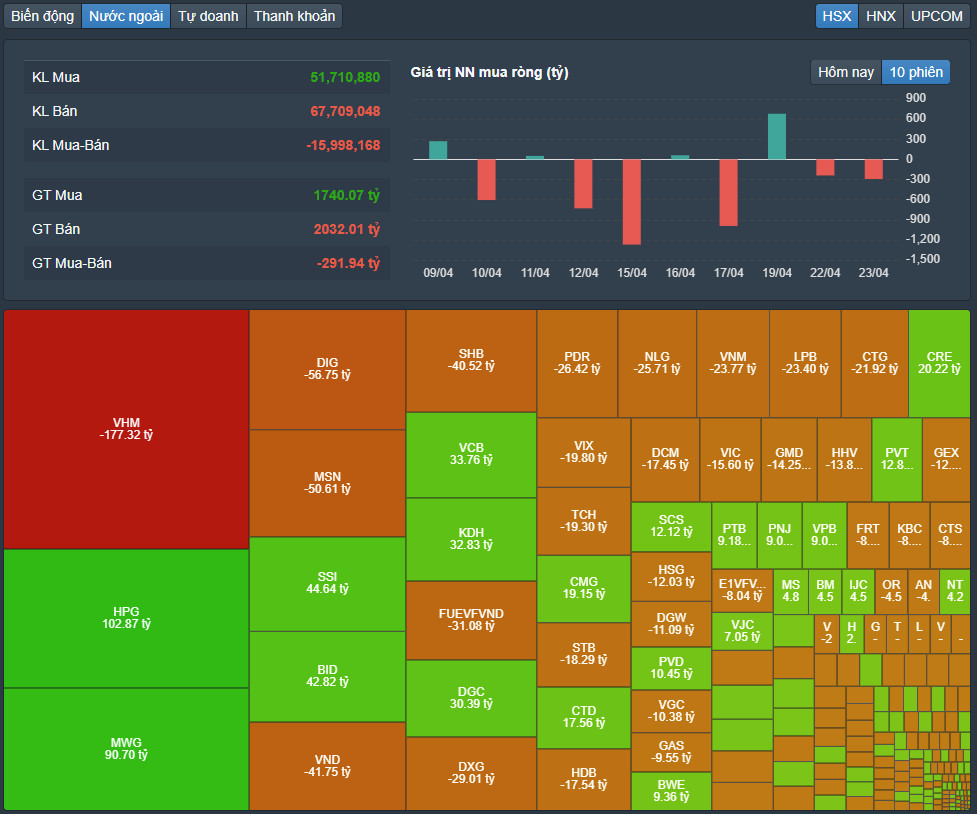Click the GT Mua value 1740.07 tỷ
The width and height of the screenshot is (977, 814).
[346, 195]
